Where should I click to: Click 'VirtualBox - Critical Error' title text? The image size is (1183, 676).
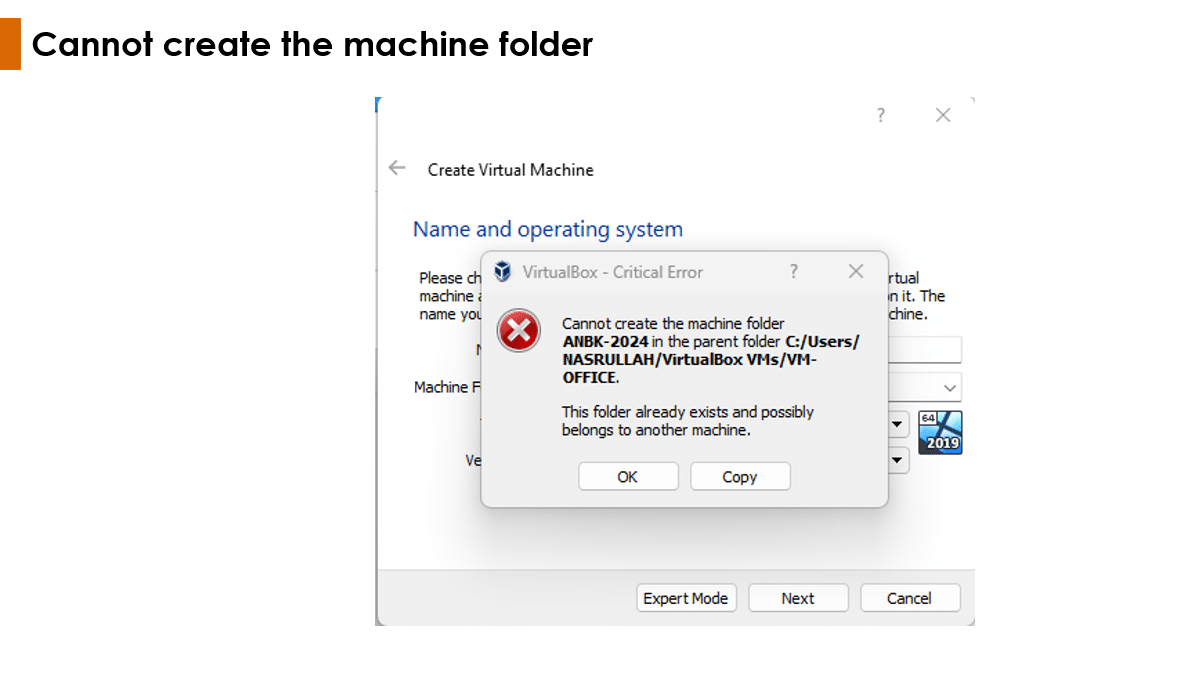(613, 272)
